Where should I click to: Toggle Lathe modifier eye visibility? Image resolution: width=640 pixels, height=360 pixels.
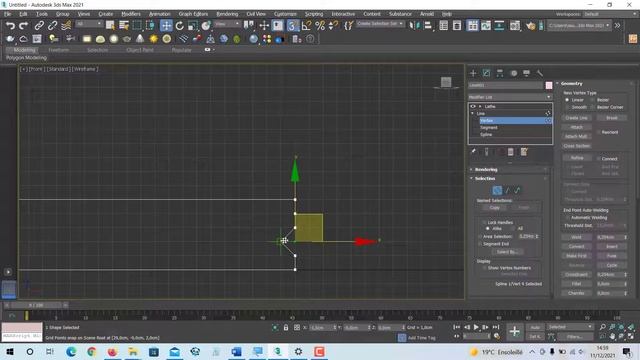(x=473, y=106)
